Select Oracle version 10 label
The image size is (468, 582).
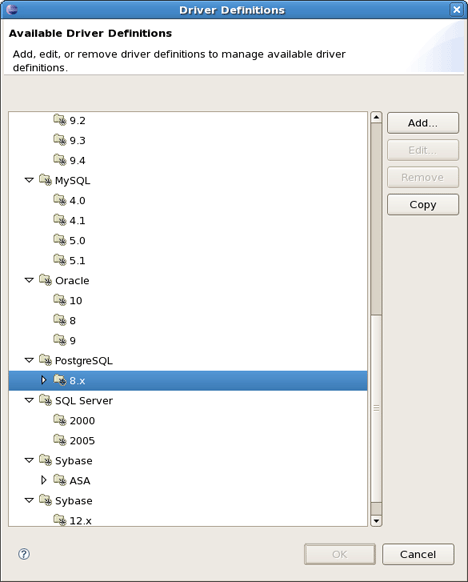(76, 301)
